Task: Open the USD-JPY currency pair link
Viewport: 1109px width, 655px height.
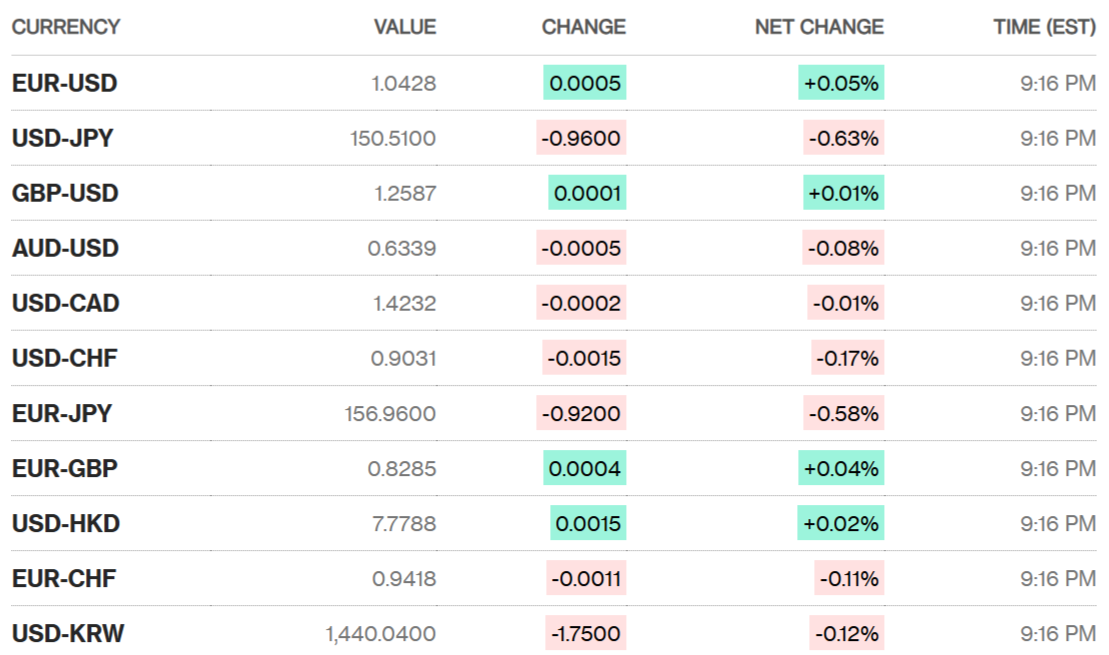Action: click(x=62, y=138)
